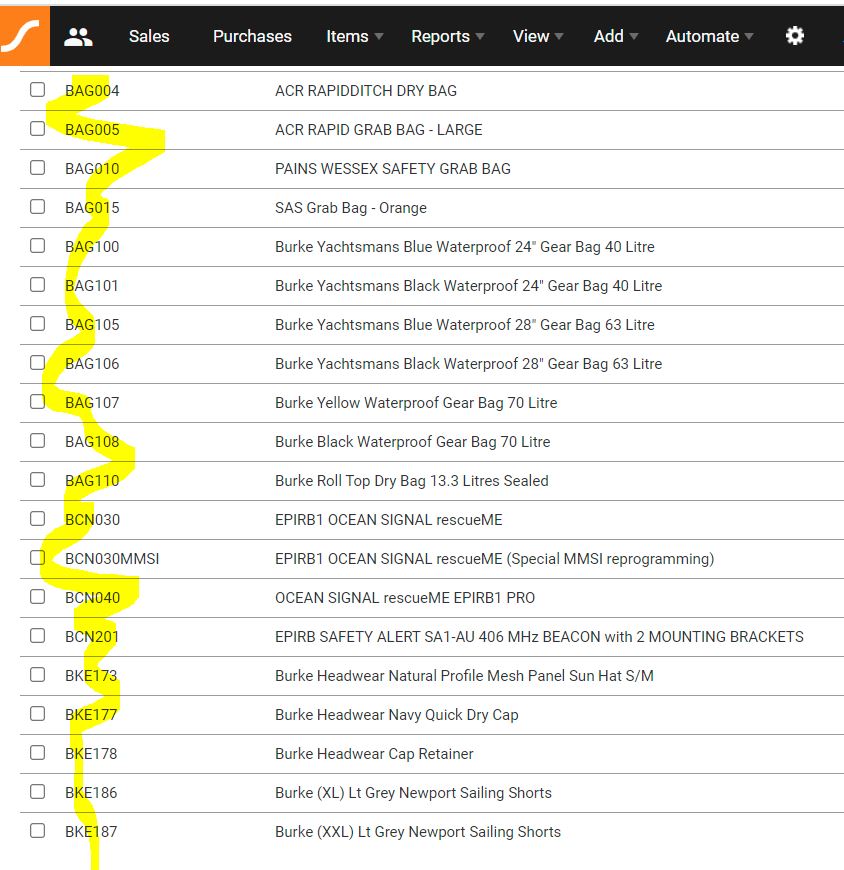The width and height of the screenshot is (844, 870).
Task: Check the box next to BAG101
Action: (x=38, y=285)
